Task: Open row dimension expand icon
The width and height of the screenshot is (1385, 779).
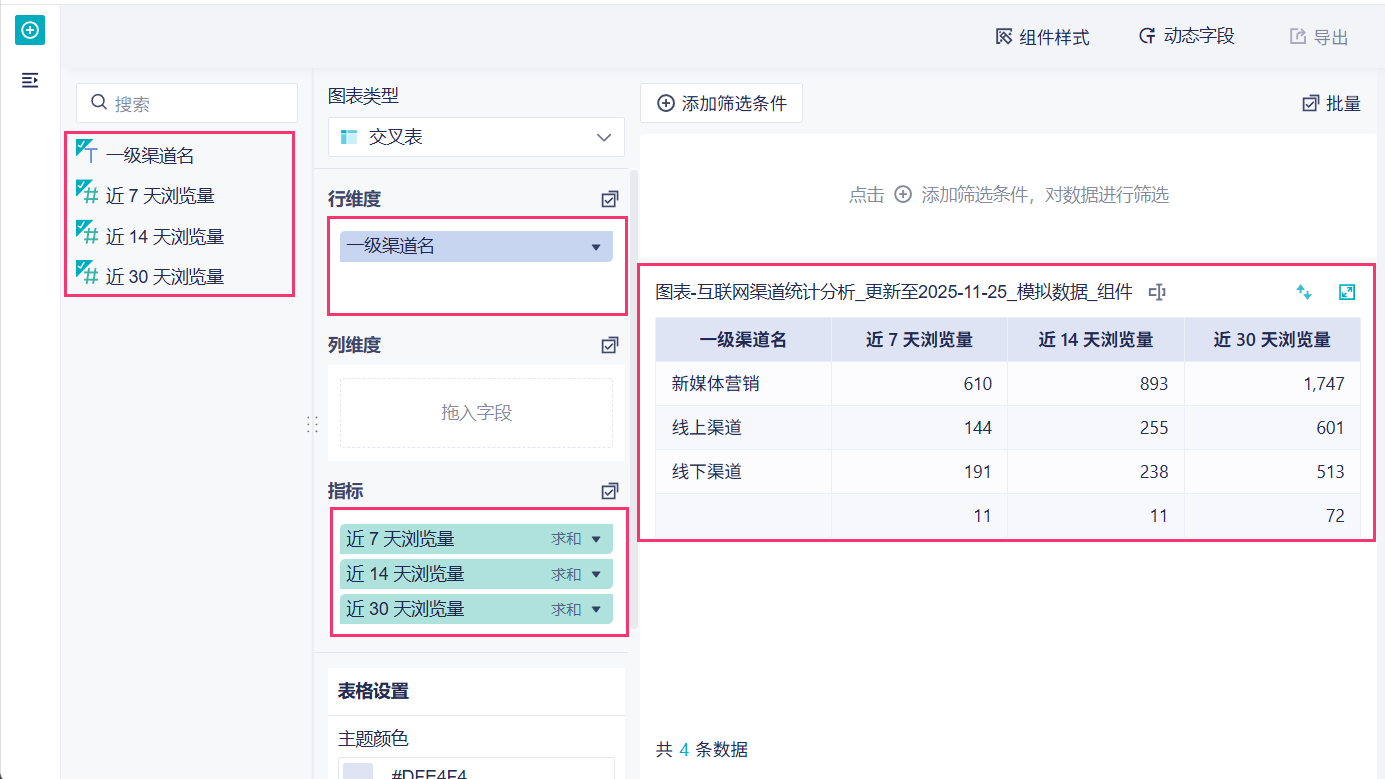Action: point(609,199)
